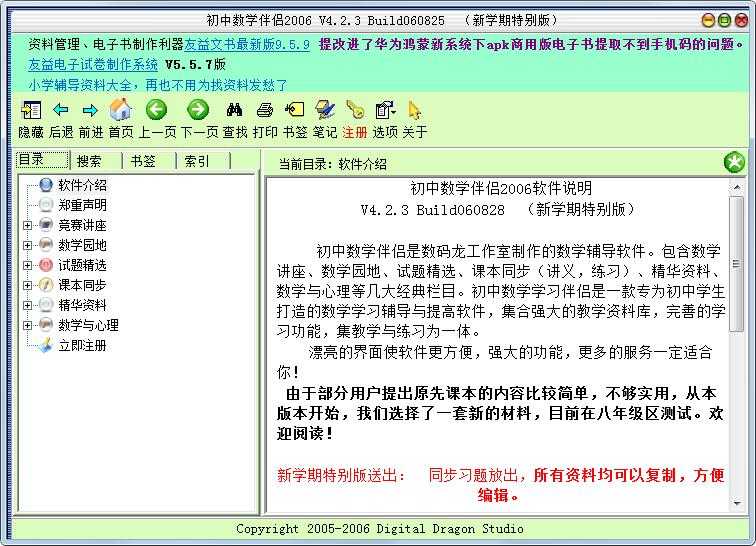
Task: Expand the 数学与心理 tree node
Action: [28, 325]
